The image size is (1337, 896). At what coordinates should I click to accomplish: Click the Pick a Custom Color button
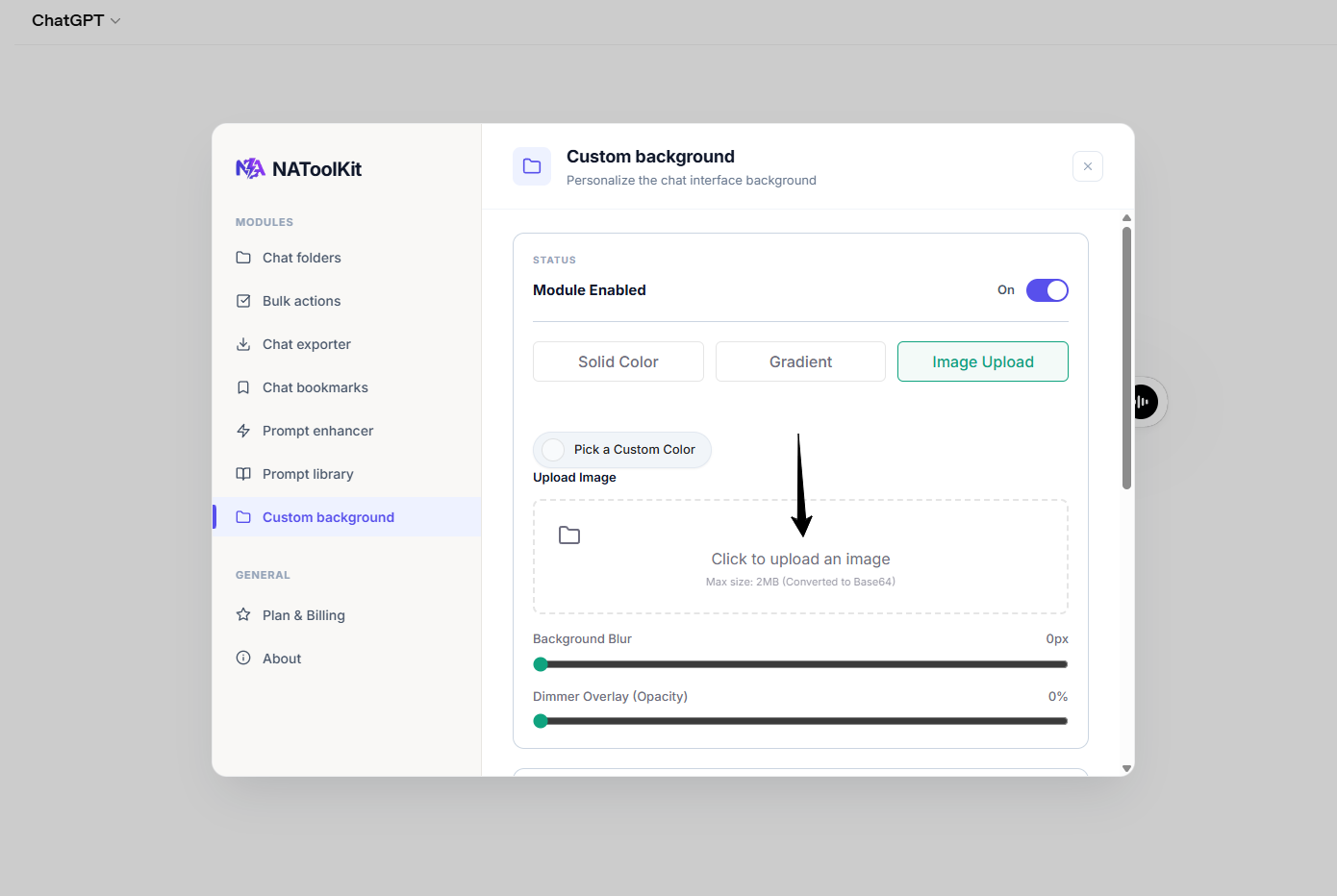622,450
